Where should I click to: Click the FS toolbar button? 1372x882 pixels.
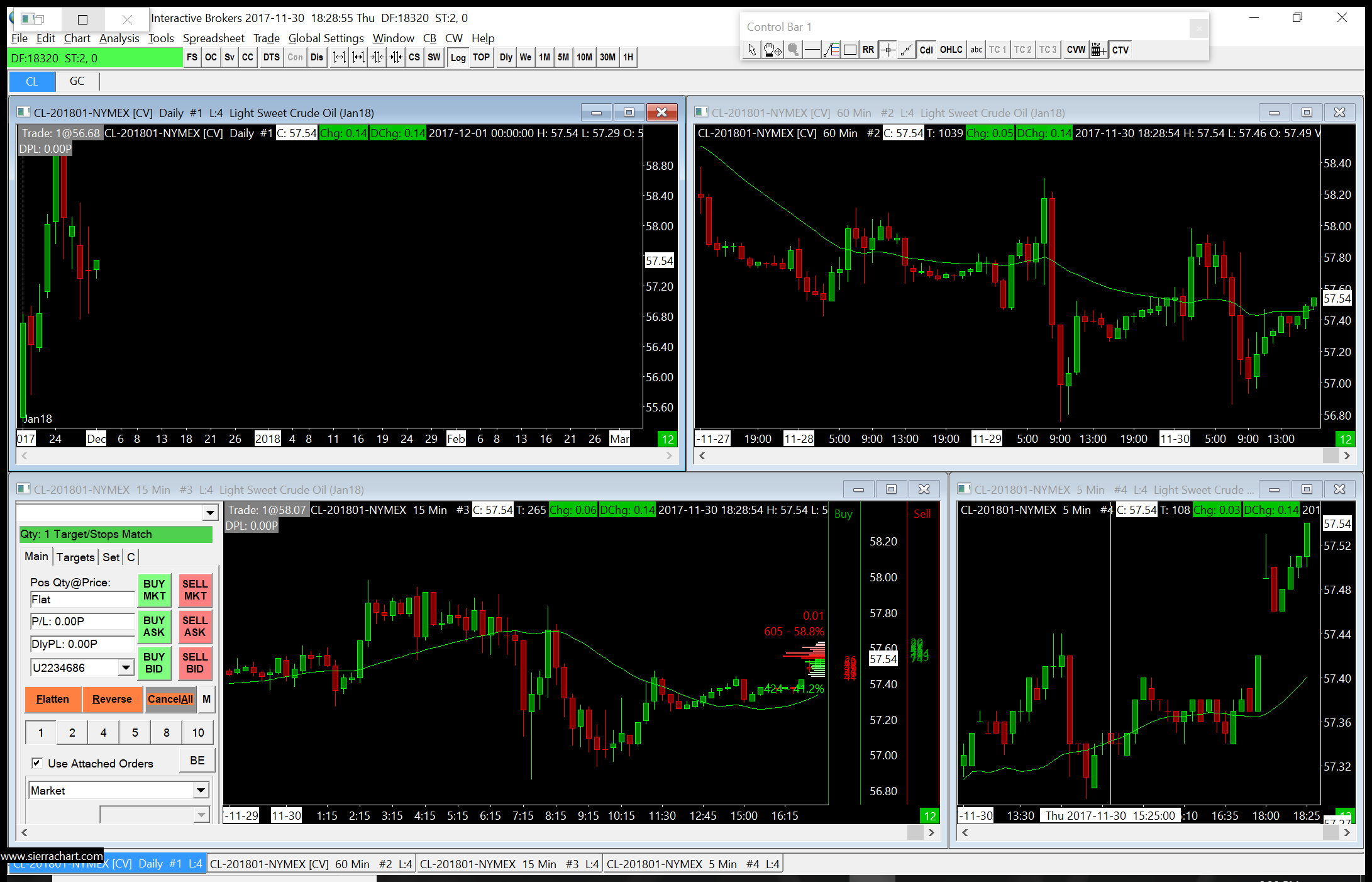pyautogui.click(x=192, y=57)
